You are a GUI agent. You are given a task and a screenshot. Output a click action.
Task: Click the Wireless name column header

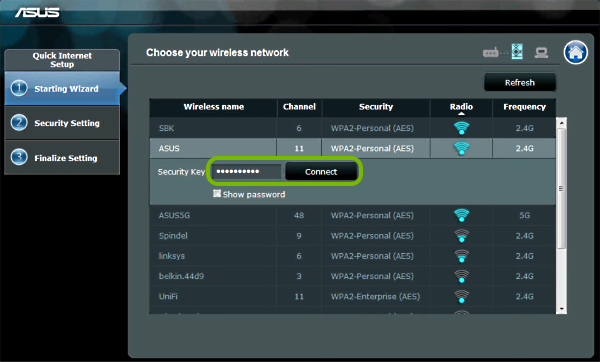coord(214,107)
